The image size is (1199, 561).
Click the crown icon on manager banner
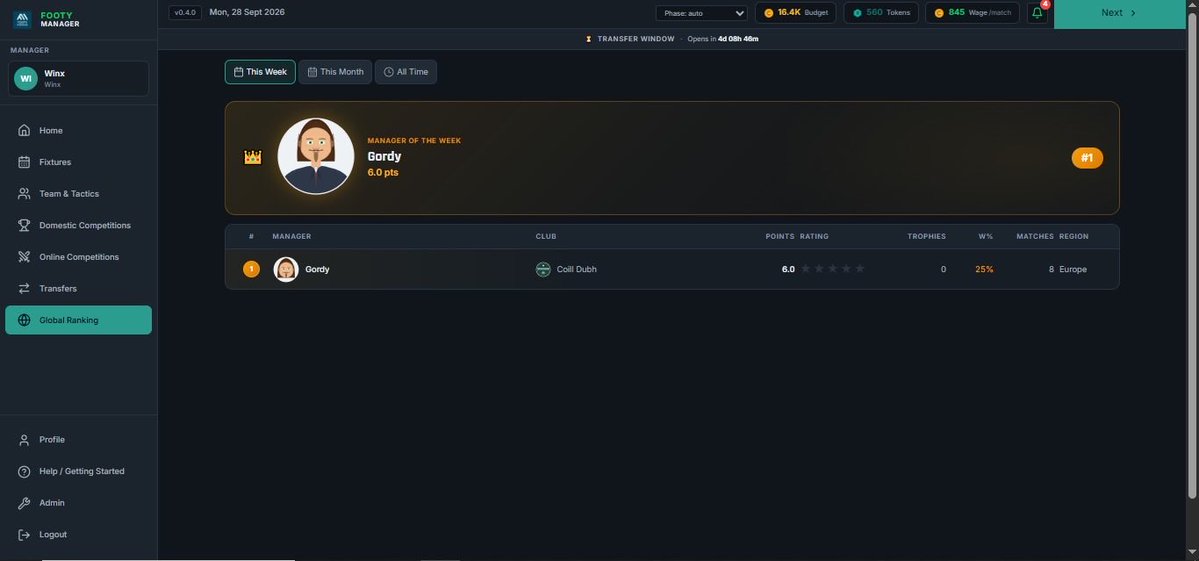(x=253, y=157)
